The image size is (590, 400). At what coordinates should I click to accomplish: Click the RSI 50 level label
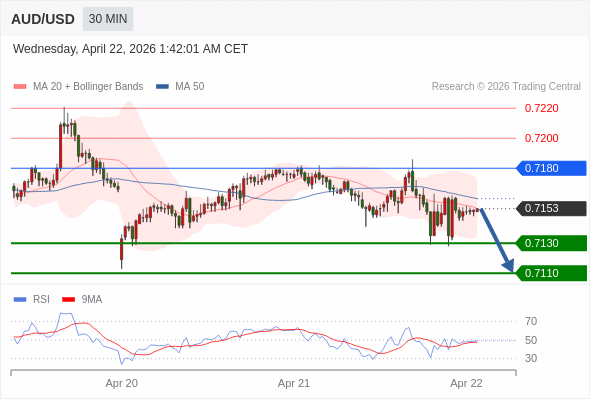pos(531,340)
